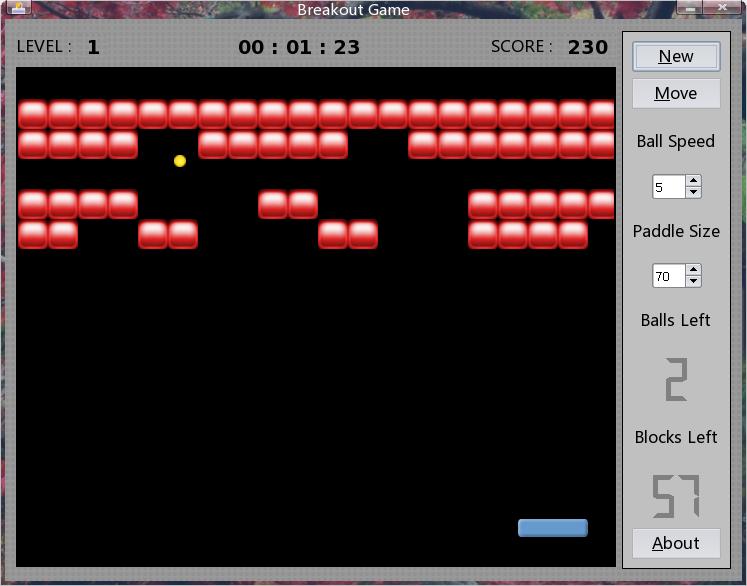Click the Balls Left digit 2
Image resolution: width=747 pixels, height=586 pixels.
(676, 379)
